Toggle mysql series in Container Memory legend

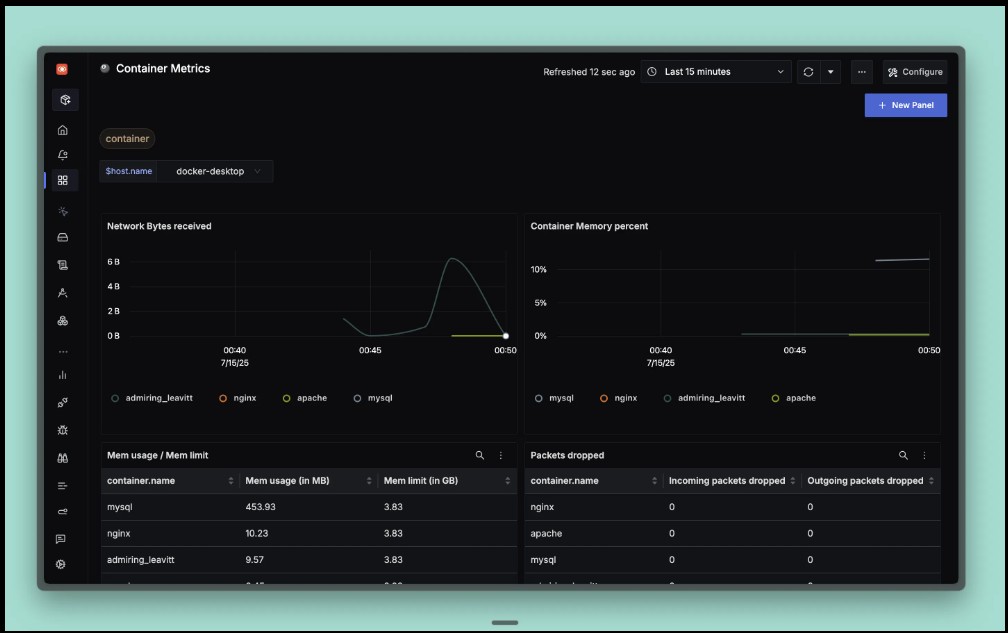554,398
